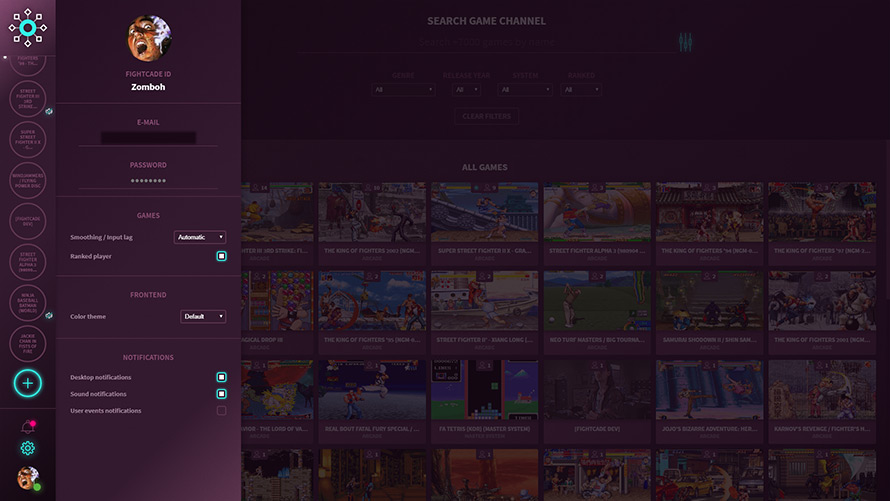This screenshot has width=890, height=501.
Task: Open Real Bout Fatal Fury Special thumbnail
Action: [372, 390]
